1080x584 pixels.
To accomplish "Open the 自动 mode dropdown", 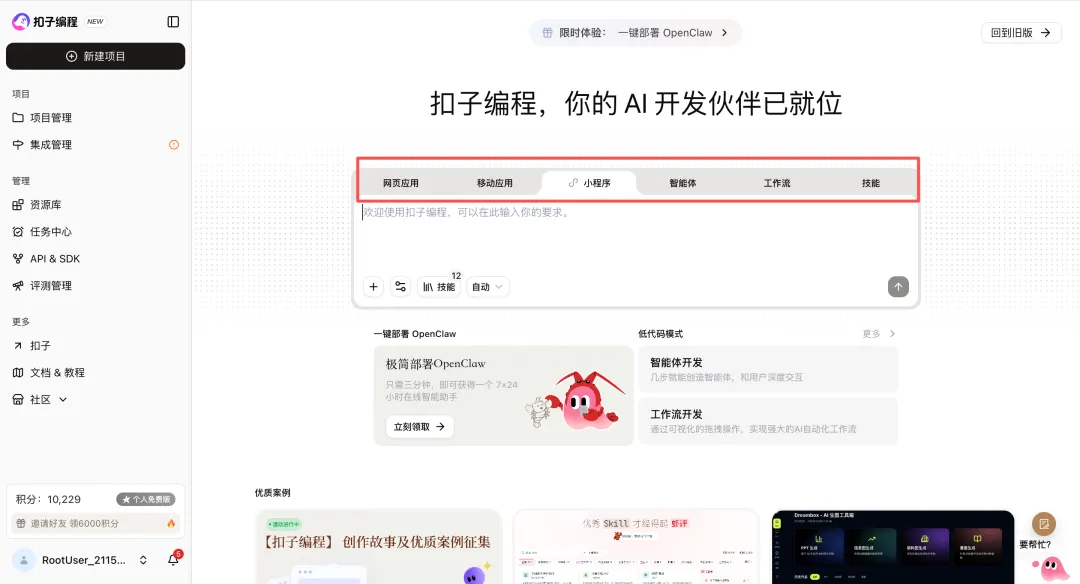I will tap(488, 287).
